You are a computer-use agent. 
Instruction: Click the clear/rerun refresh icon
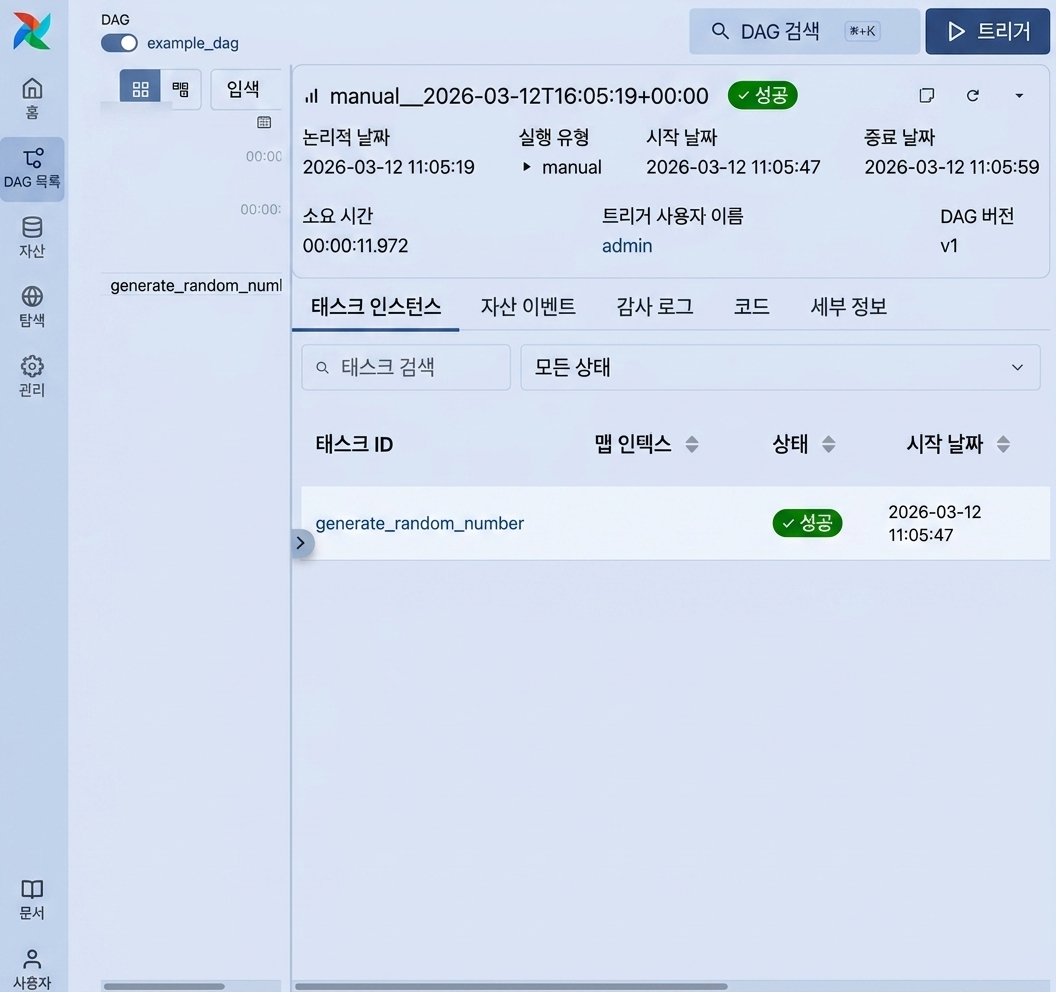pos(972,96)
